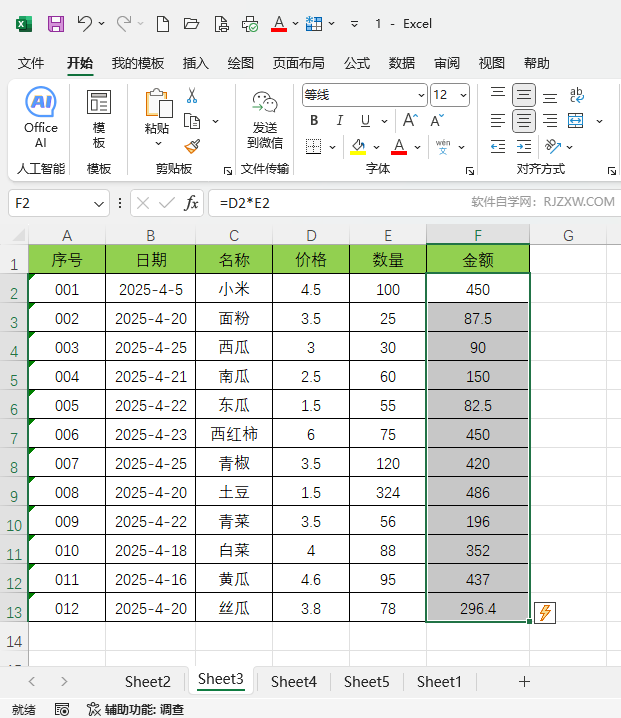The width and height of the screenshot is (621, 718).
Task: Click the next sheet scroll arrow
Action: [x=65, y=682]
